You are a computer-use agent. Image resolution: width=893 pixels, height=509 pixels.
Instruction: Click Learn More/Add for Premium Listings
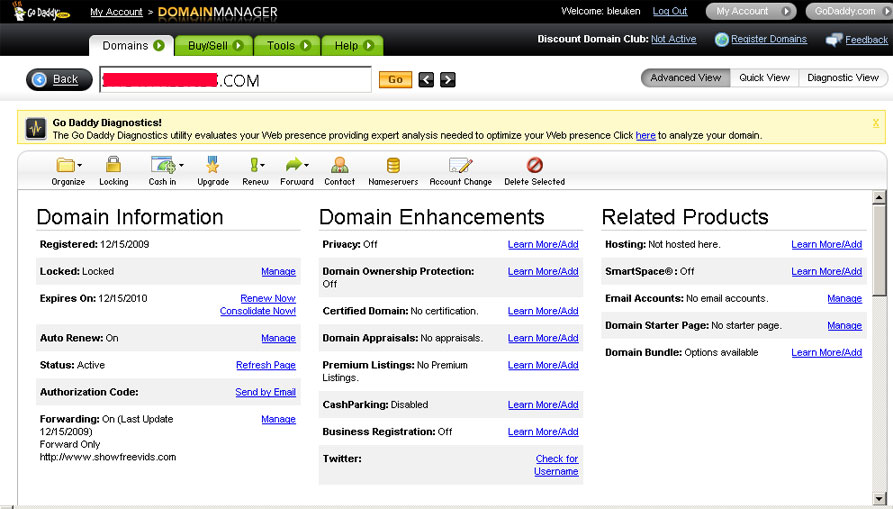point(543,365)
